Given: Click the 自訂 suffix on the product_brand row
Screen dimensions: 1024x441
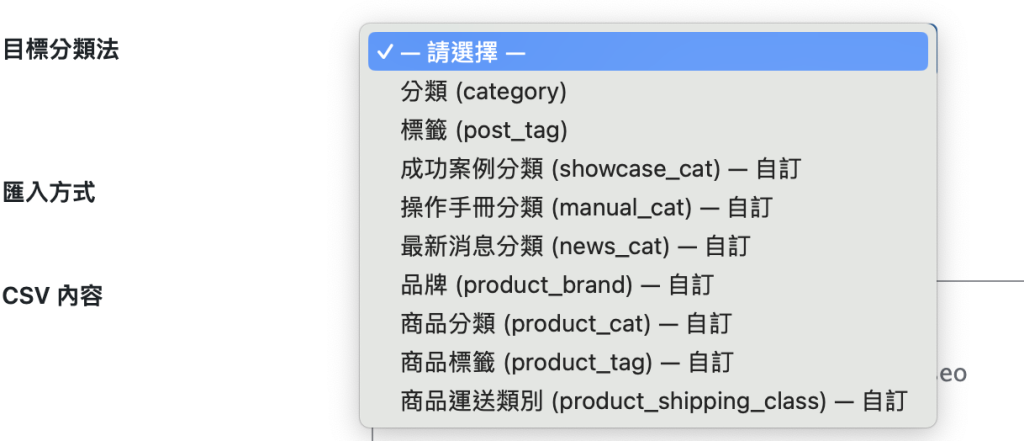Looking at the screenshot, I should [691, 285].
